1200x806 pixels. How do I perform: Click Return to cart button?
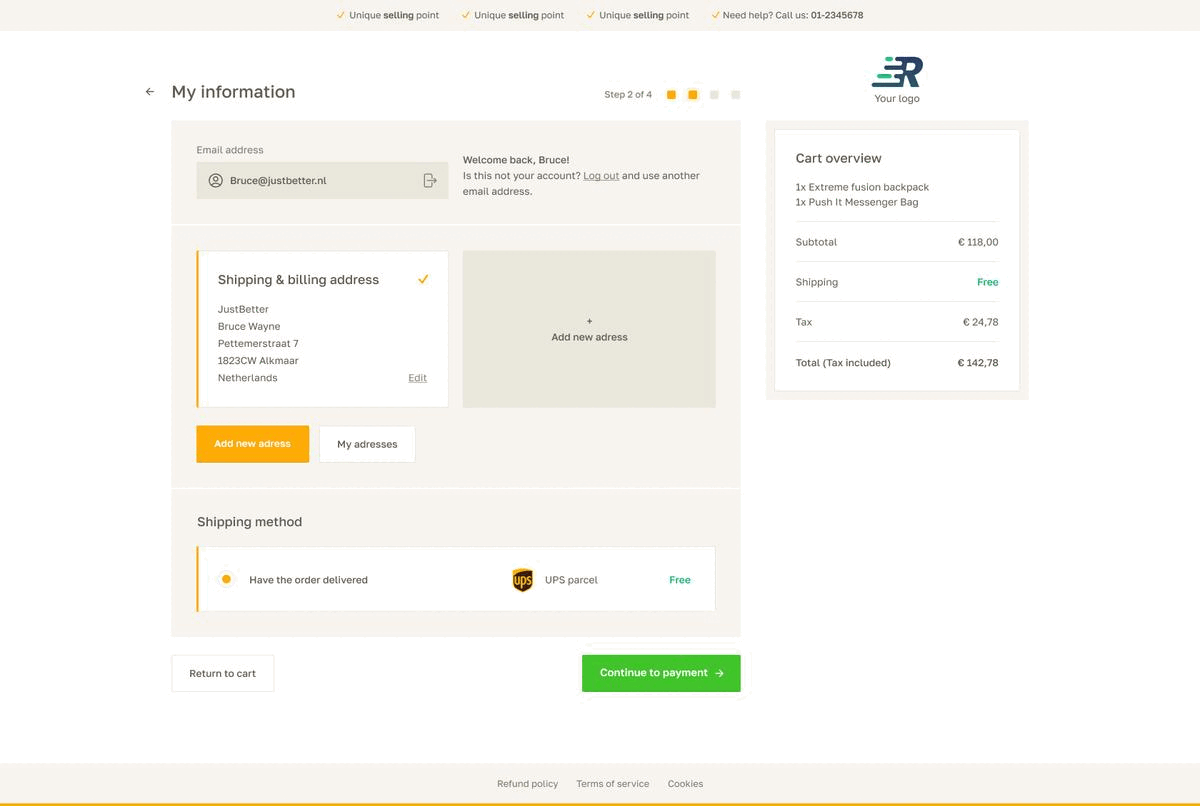[x=222, y=674]
